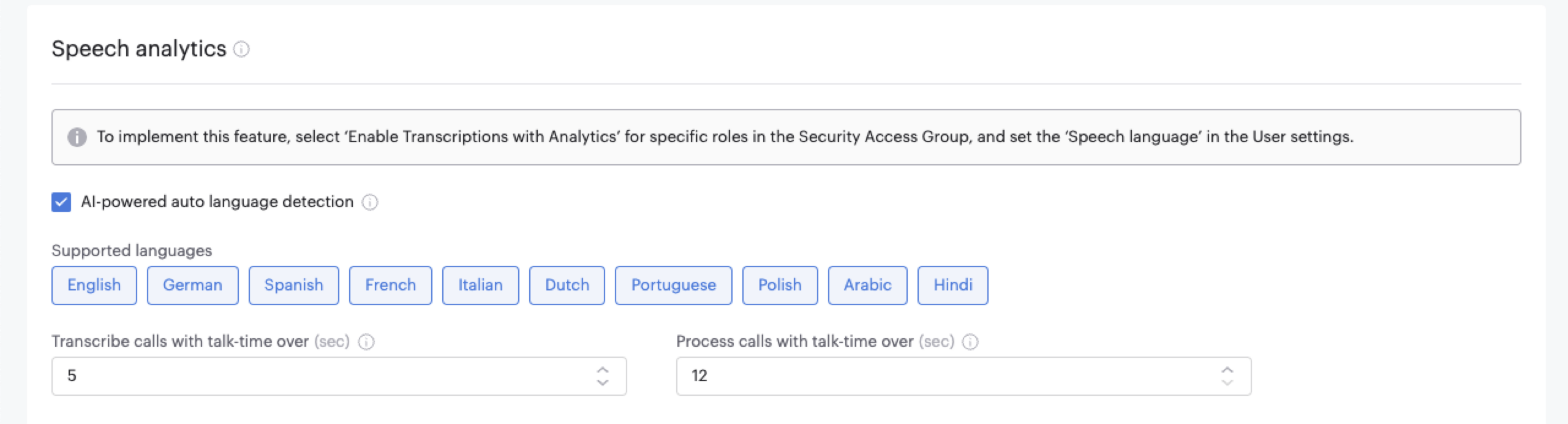
Task: Click info icon beside AI-powered auto language detection
Action: 370,202
